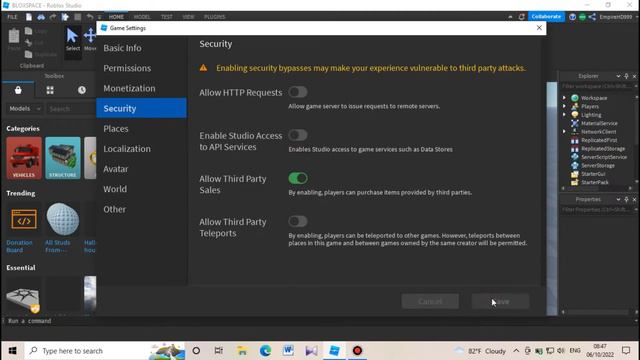Switch to the TEST ribbon tab

pos(167,17)
